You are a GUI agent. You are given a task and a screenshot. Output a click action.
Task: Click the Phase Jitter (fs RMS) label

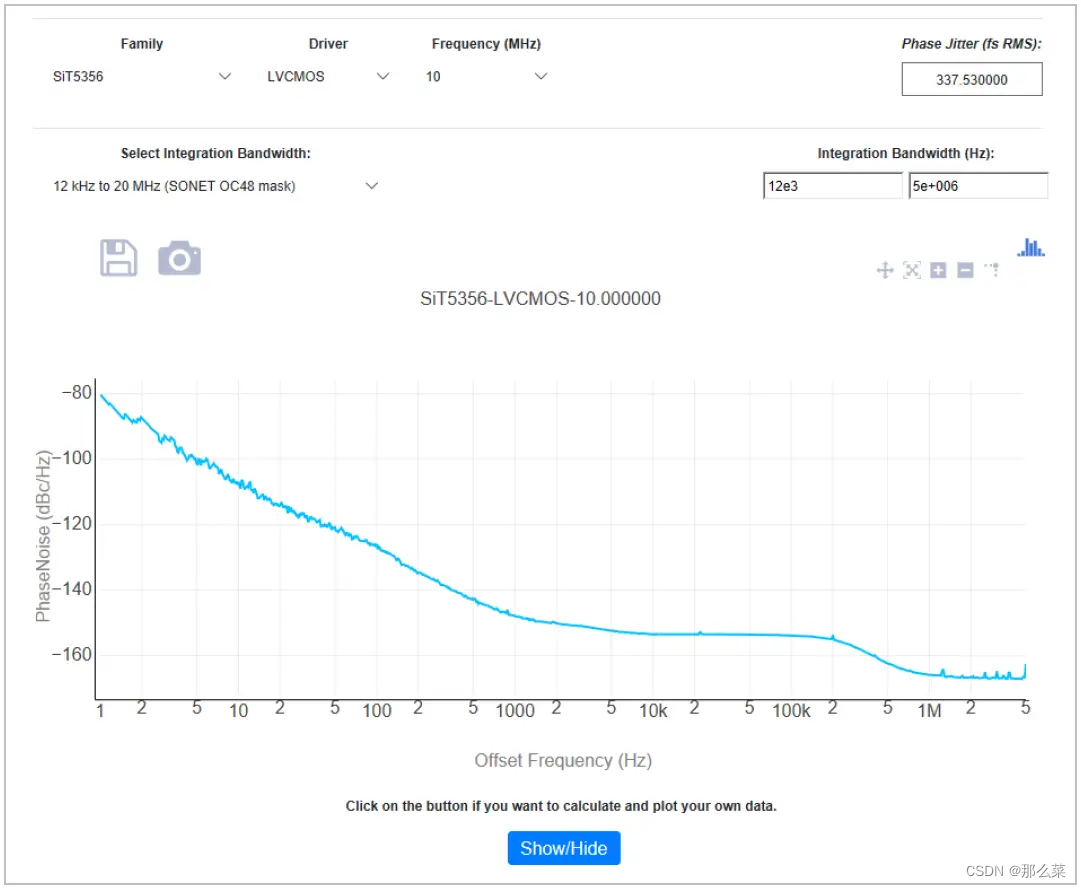click(x=971, y=44)
